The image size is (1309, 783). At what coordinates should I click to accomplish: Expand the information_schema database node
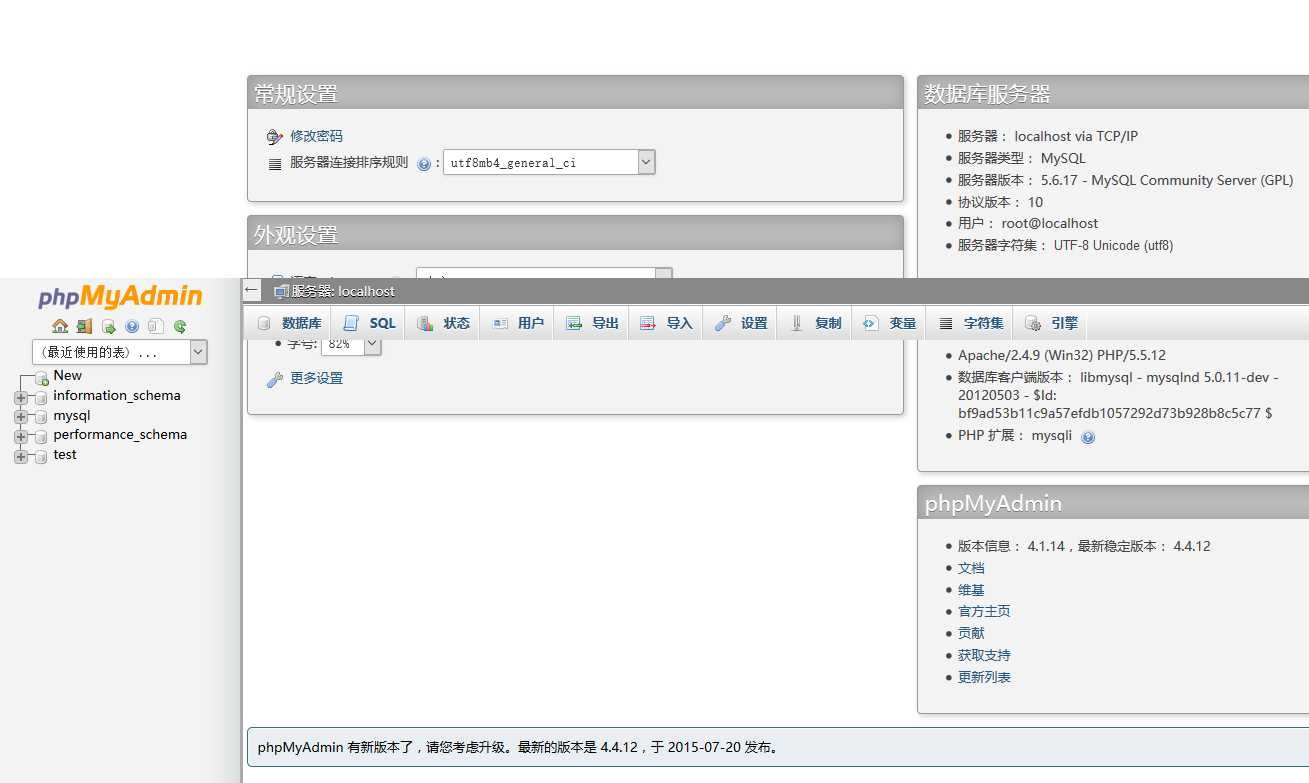click(x=20, y=397)
